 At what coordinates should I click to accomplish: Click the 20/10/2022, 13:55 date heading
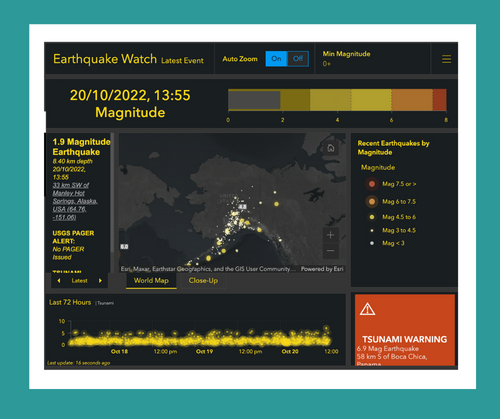(130, 95)
